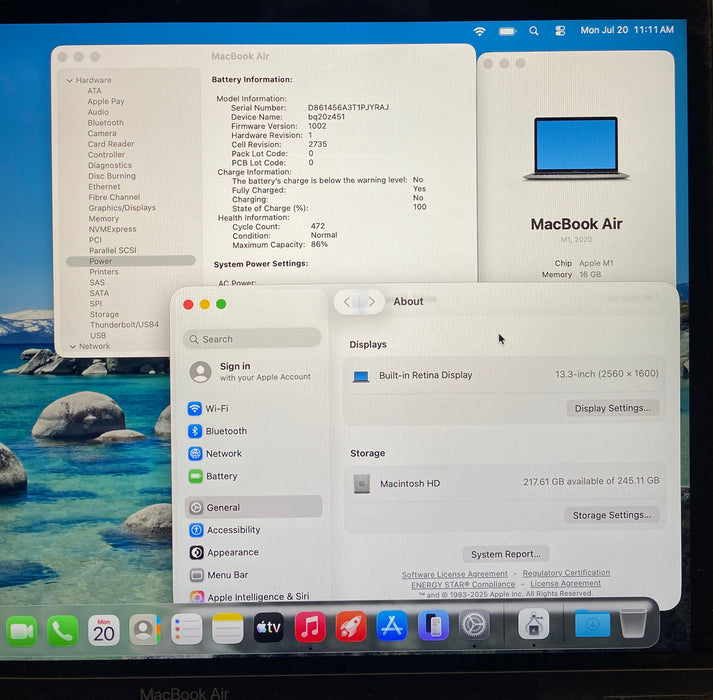Open Music app in the Dock
The height and width of the screenshot is (700, 713).
point(310,627)
